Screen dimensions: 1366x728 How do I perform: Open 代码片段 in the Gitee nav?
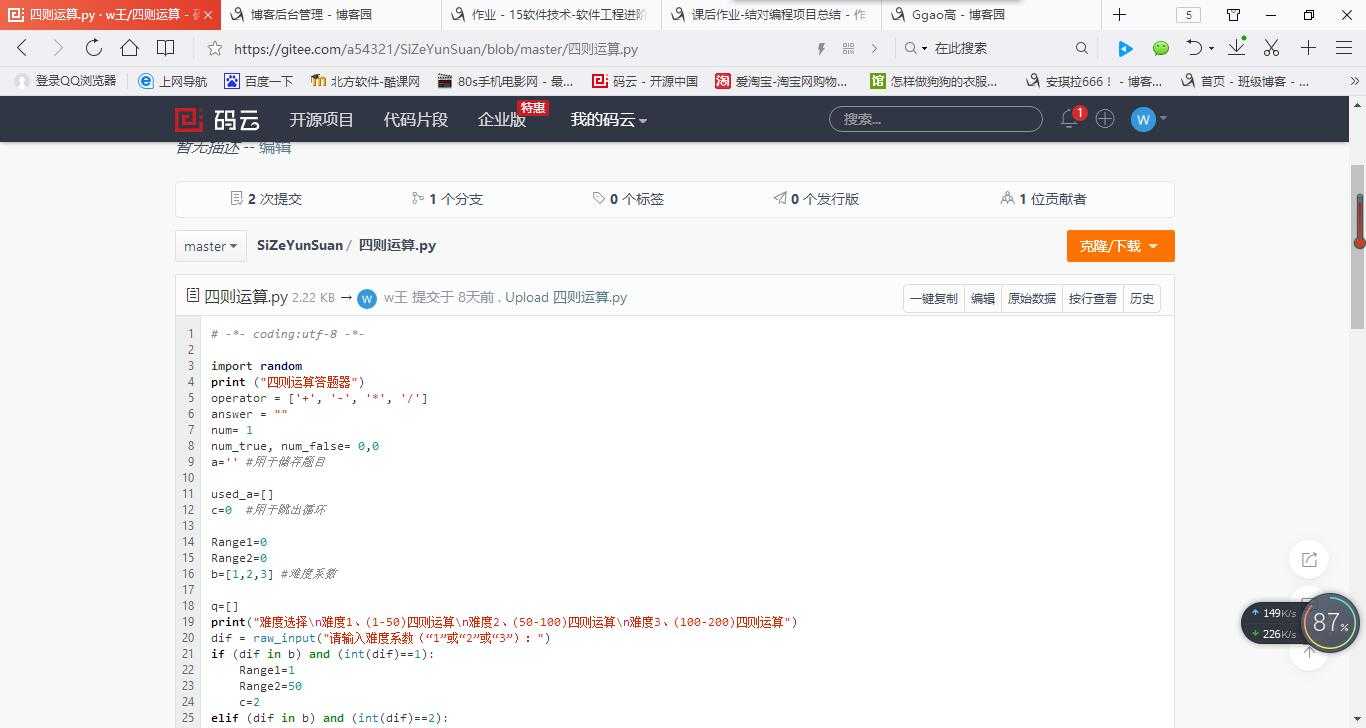point(415,120)
